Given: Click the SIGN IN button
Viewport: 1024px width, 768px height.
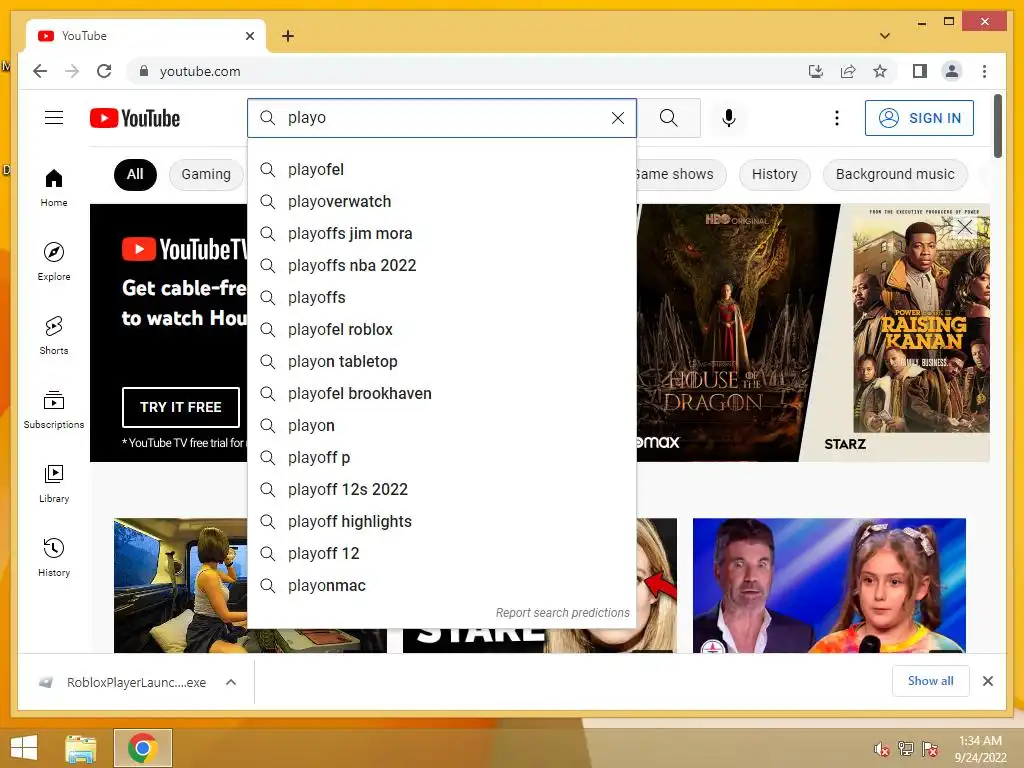Looking at the screenshot, I should click(x=919, y=118).
